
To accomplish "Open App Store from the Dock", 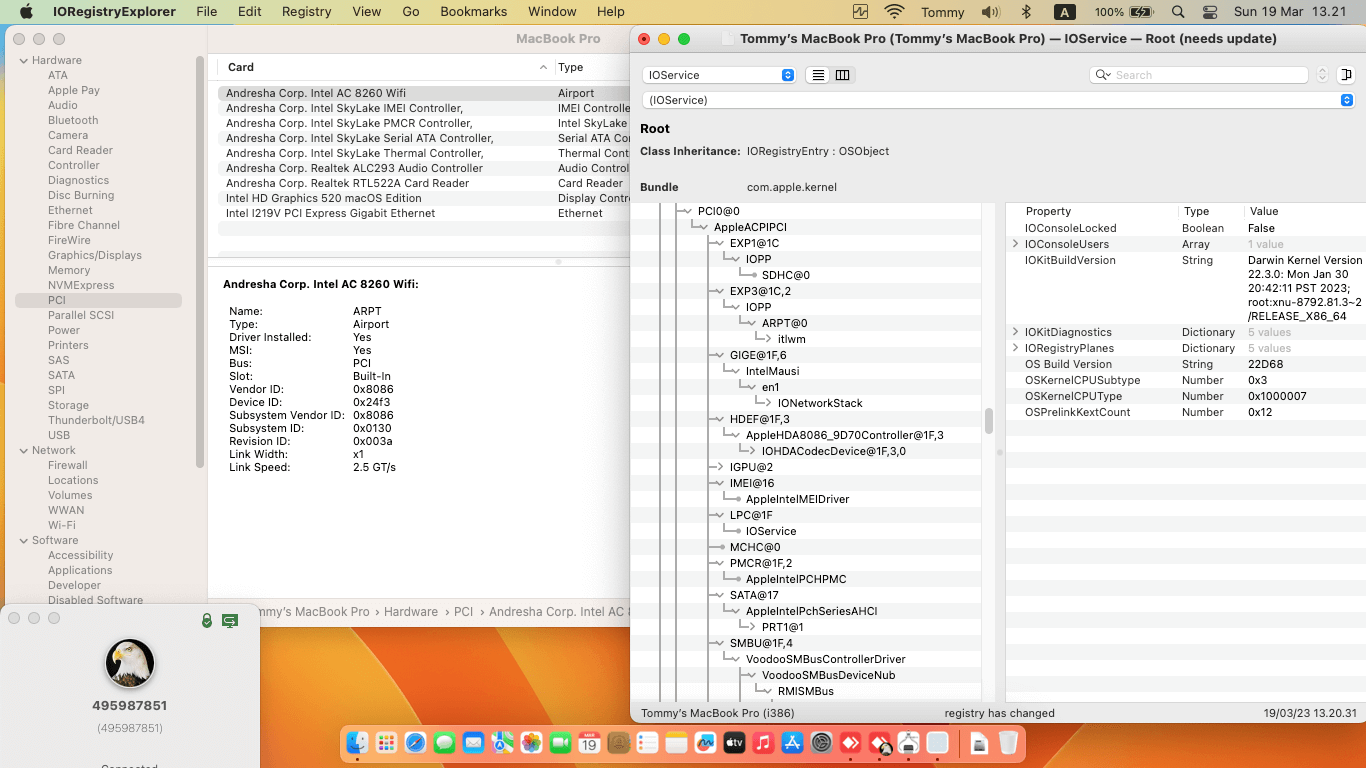I will tap(793, 742).
